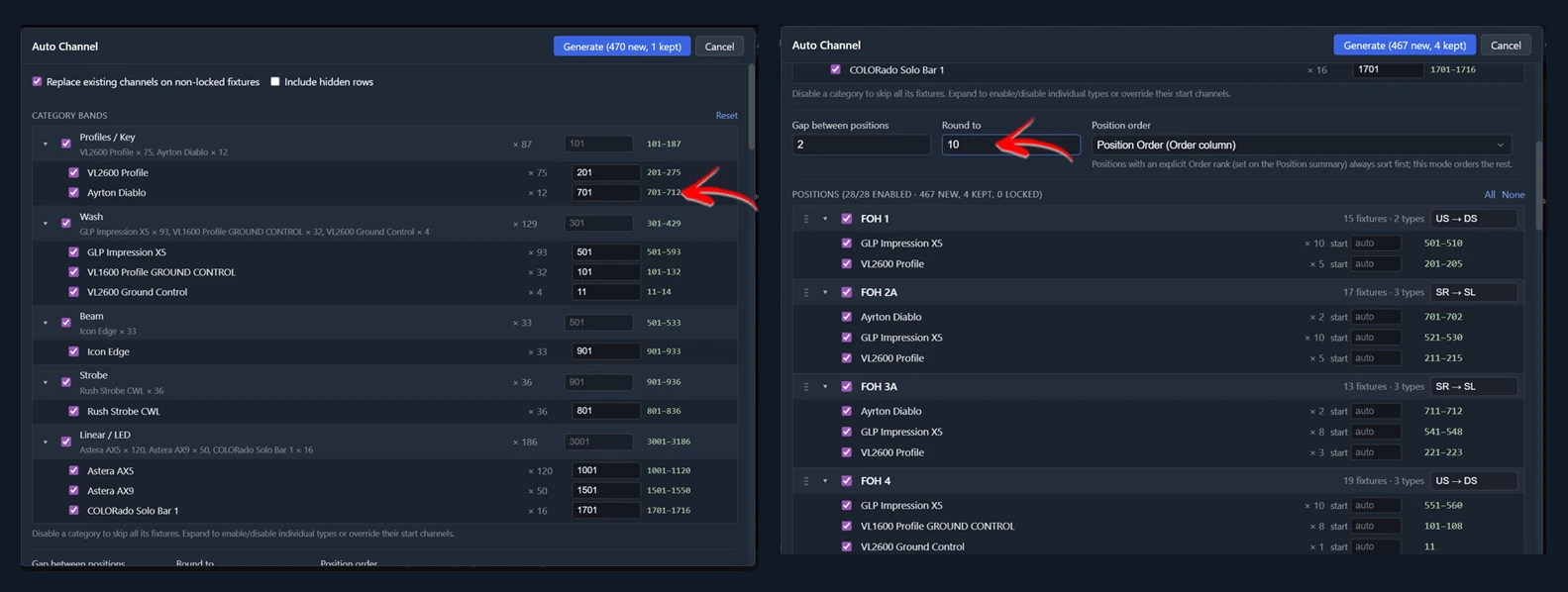Open FOH 3A direction dropdown

coord(1473,386)
